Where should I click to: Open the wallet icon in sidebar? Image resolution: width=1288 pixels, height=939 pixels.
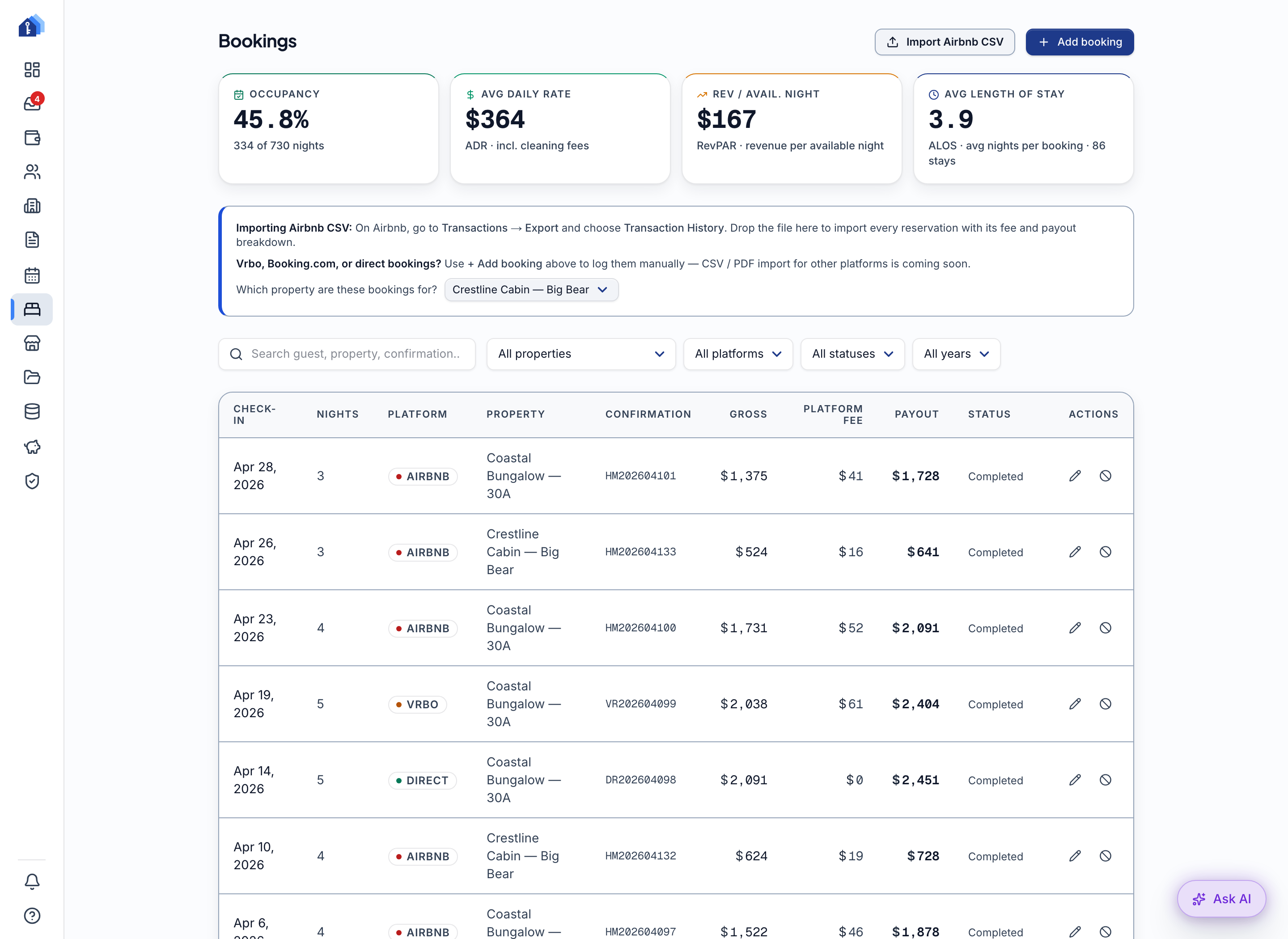(32, 138)
